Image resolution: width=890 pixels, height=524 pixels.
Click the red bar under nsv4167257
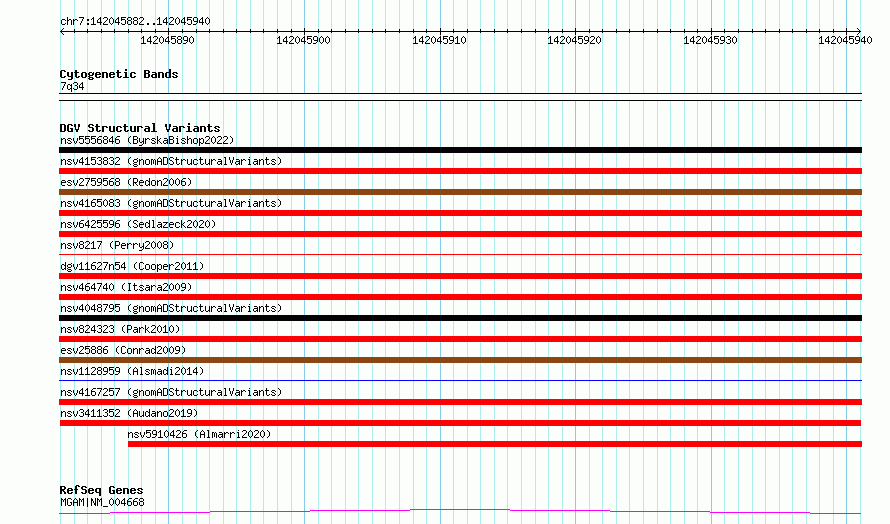[x=460, y=402]
